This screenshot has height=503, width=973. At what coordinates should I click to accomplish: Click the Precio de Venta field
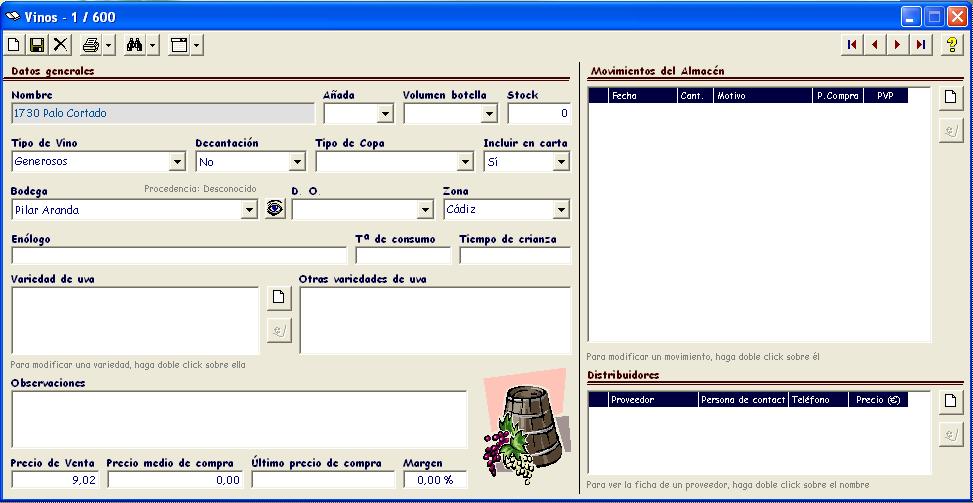(x=55, y=479)
